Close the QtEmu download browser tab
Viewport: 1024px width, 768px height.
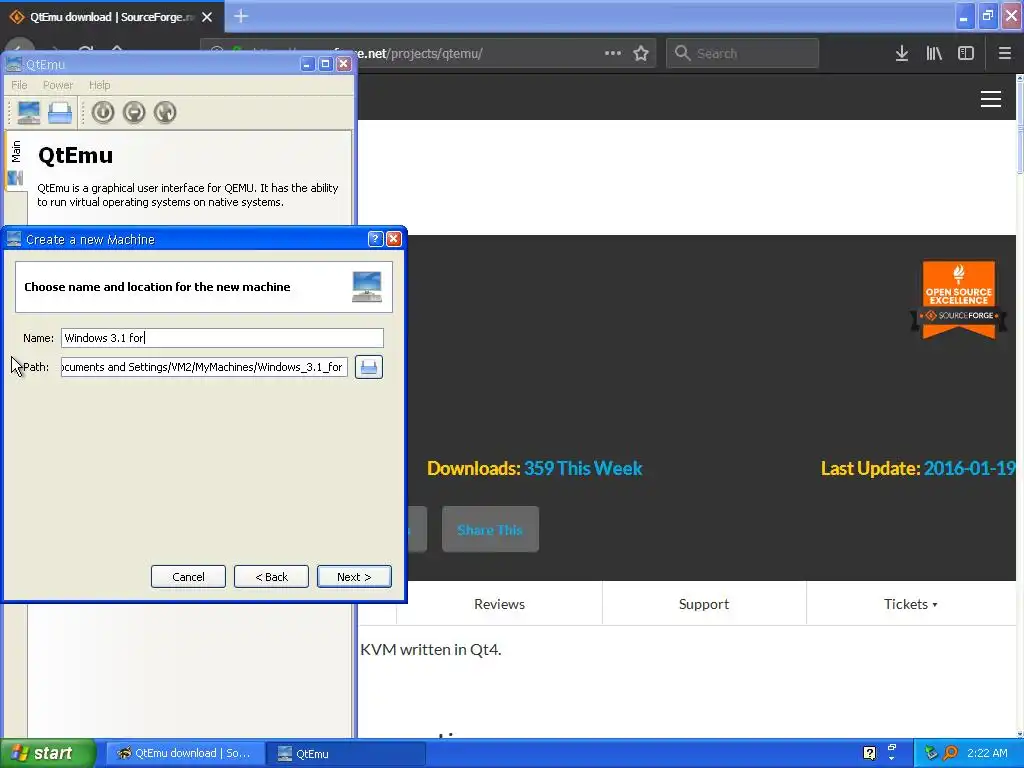click(x=207, y=17)
